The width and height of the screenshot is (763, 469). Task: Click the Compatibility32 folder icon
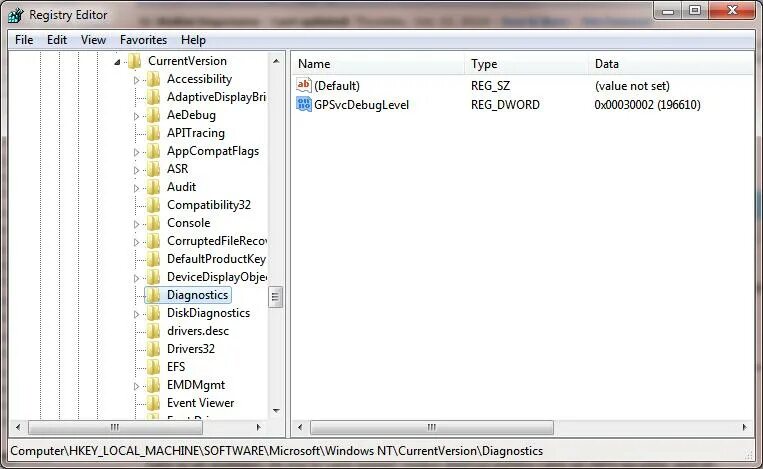pos(153,205)
